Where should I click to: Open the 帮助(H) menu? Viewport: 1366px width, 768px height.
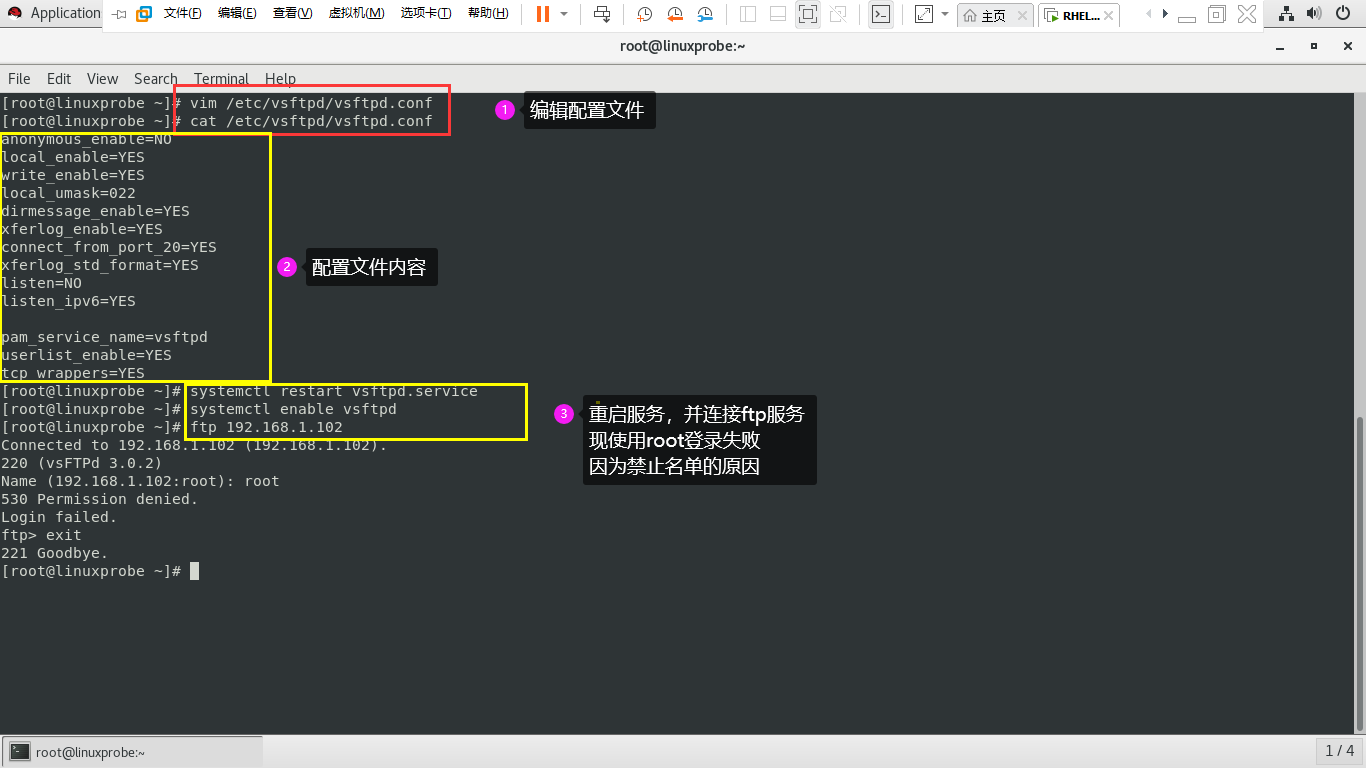pos(488,14)
